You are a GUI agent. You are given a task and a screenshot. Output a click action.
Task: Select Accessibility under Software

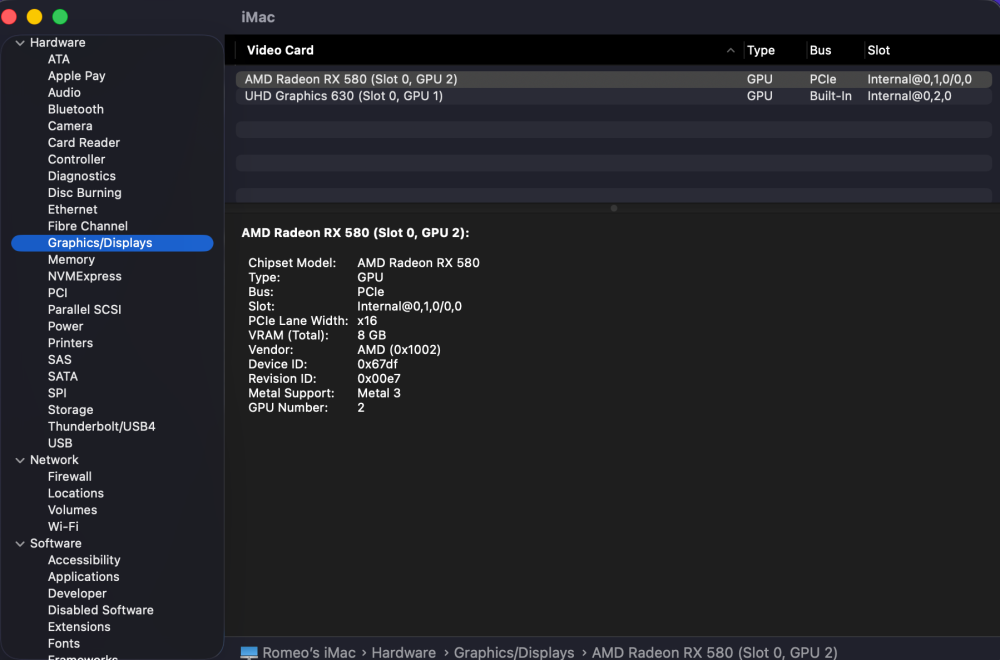[x=84, y=560]
